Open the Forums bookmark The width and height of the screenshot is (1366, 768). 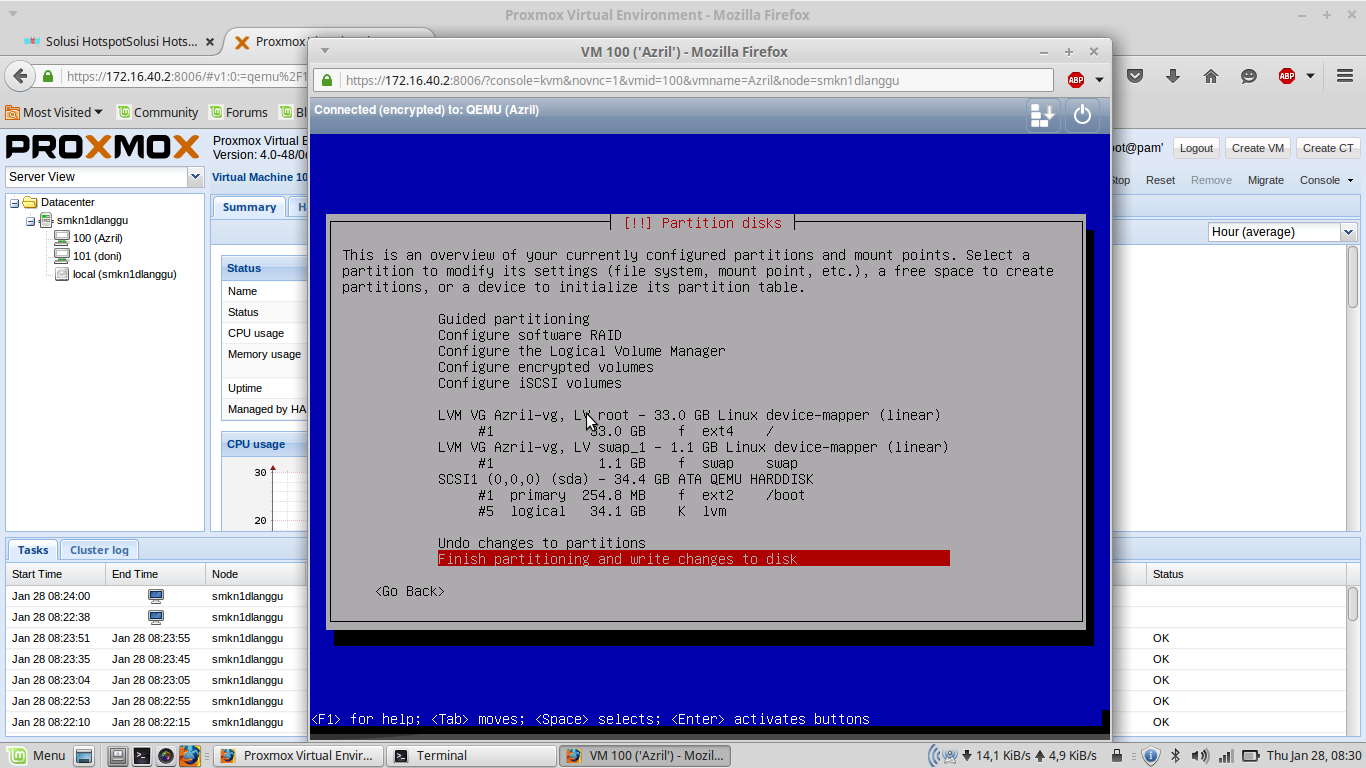[x=238, y=113]
